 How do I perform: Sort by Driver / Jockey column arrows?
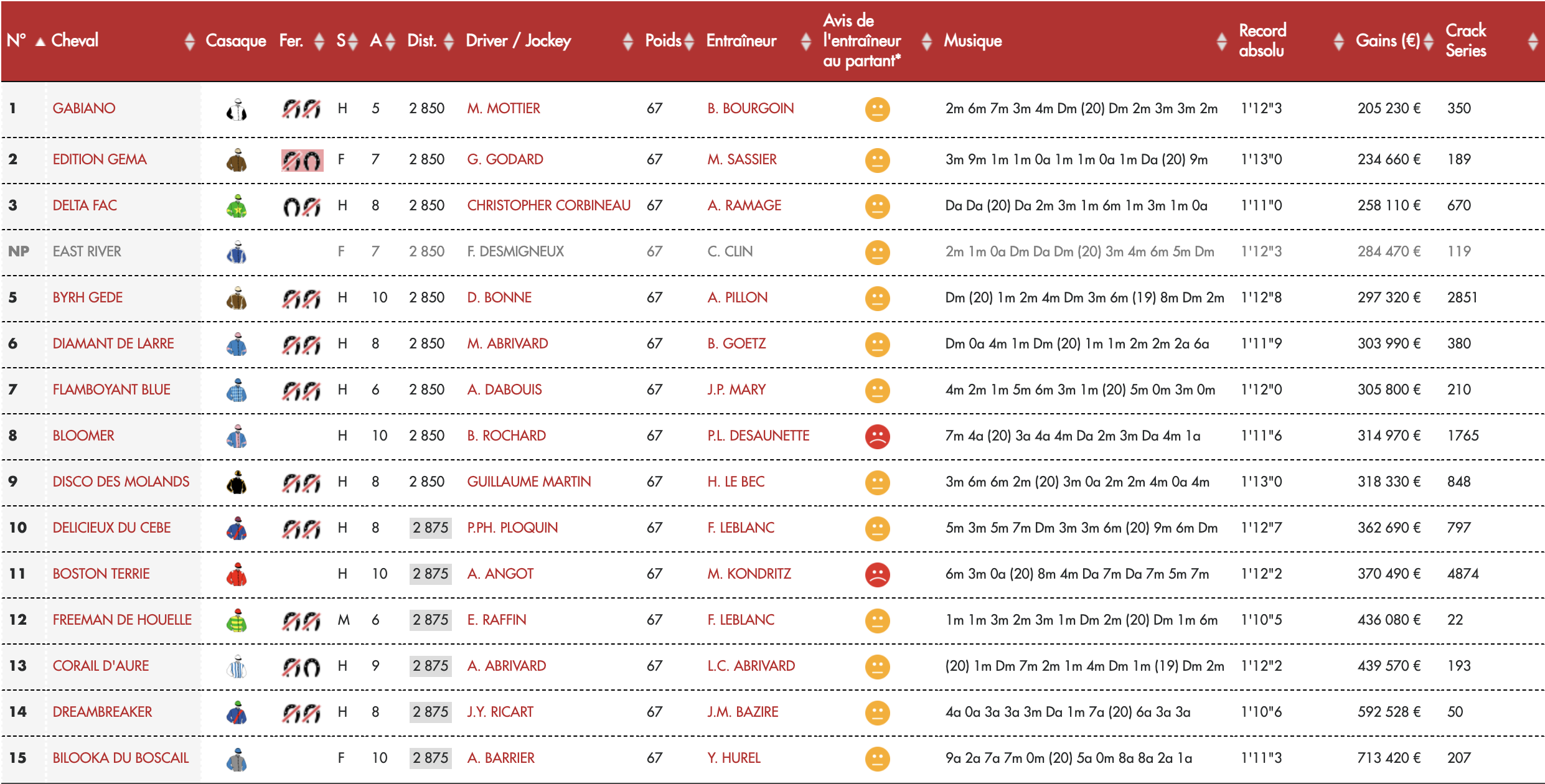(628, 41)
